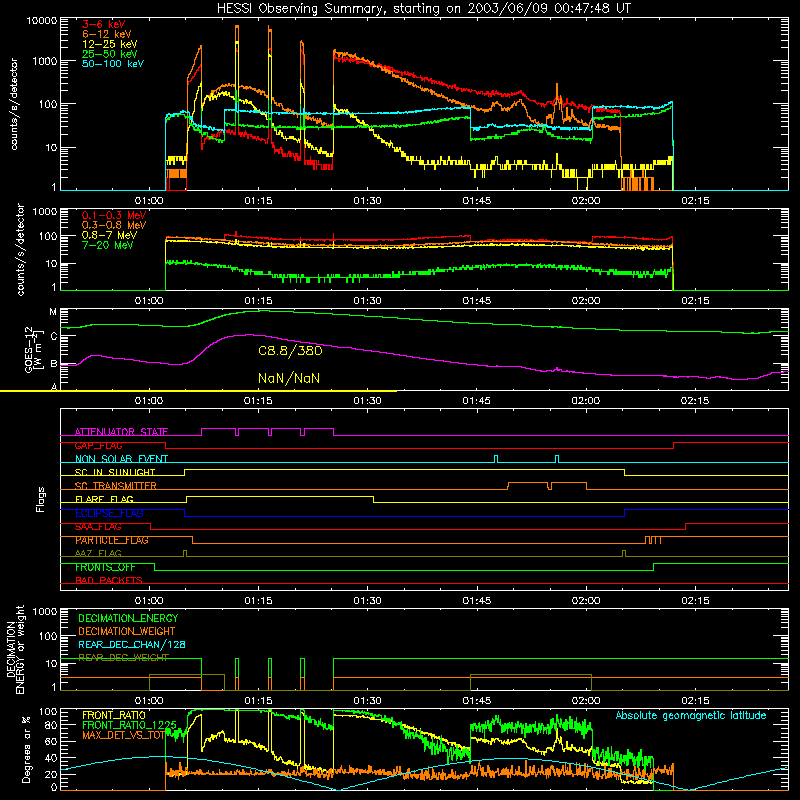800x800 pixels.
Task: Select the BAD_PACKETS flag label
Action: tap(109, 580)
